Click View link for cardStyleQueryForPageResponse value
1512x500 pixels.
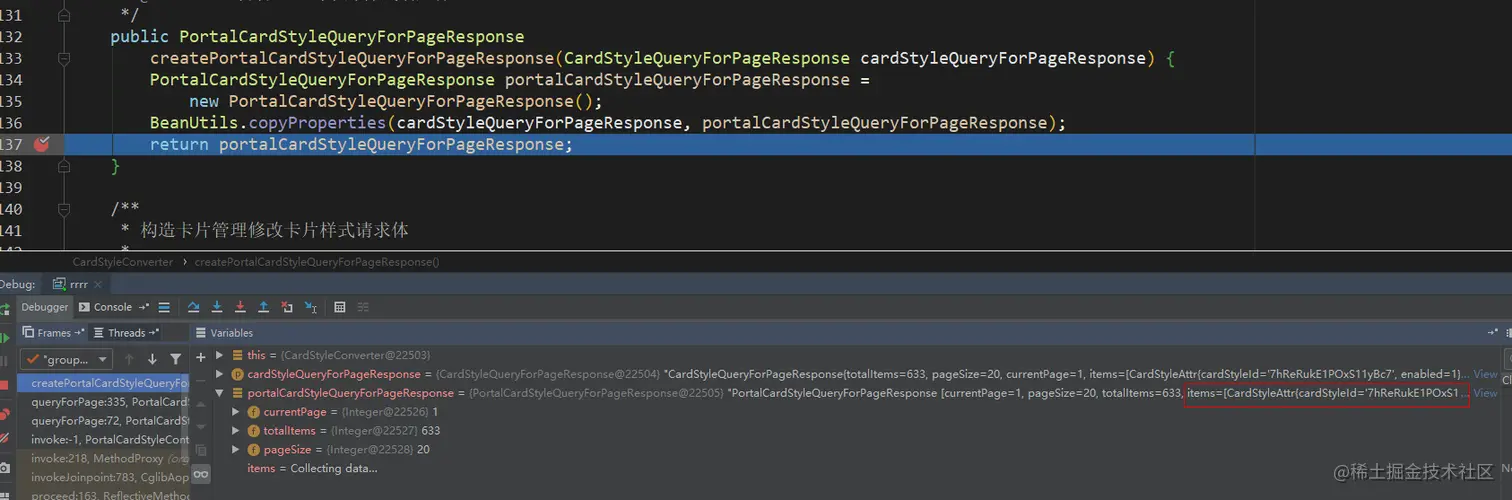click(1485, 374)
